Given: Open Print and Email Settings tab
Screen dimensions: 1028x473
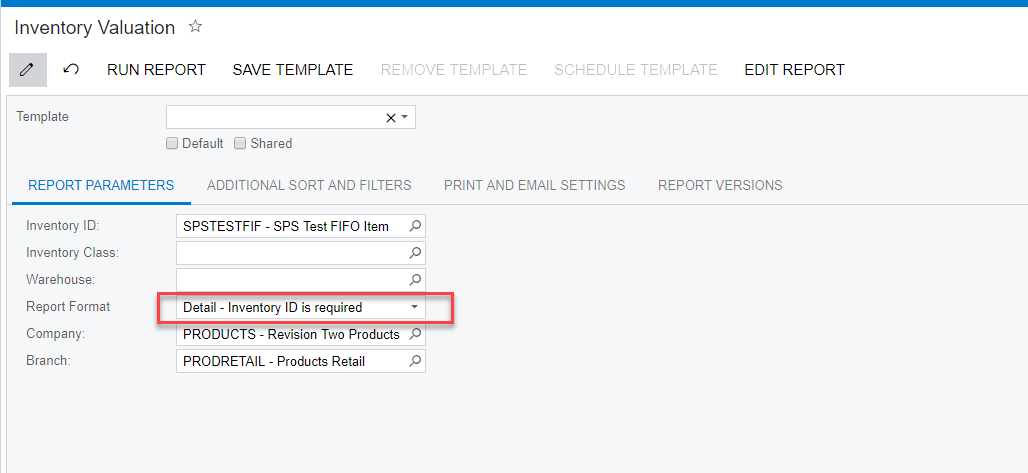Looking at the screenshot, I should tap(534, 185).
